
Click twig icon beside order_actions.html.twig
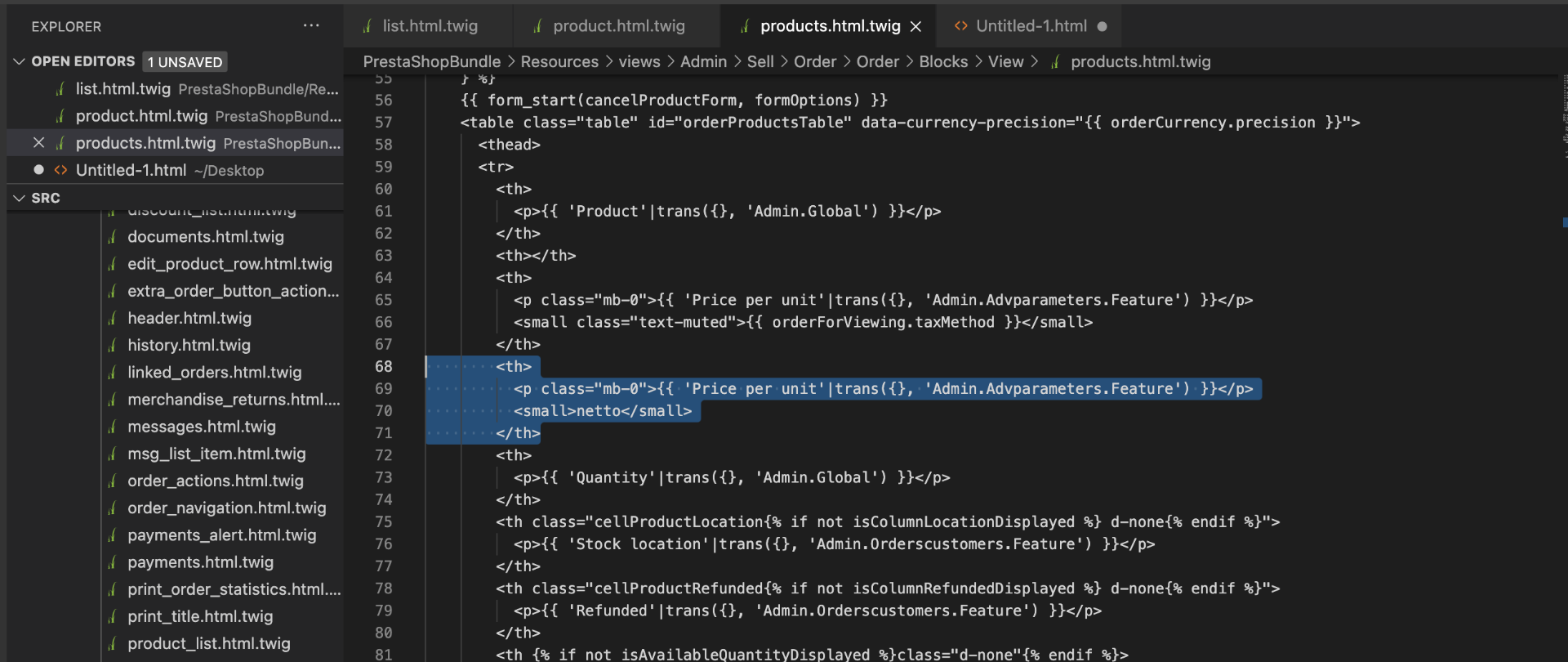pos(112,481)
